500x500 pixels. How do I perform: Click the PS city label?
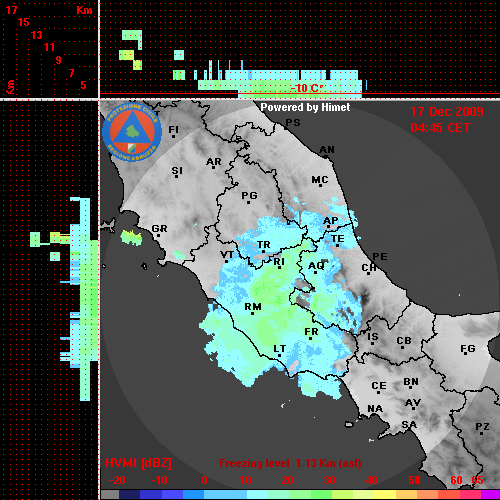click(293, 123)
